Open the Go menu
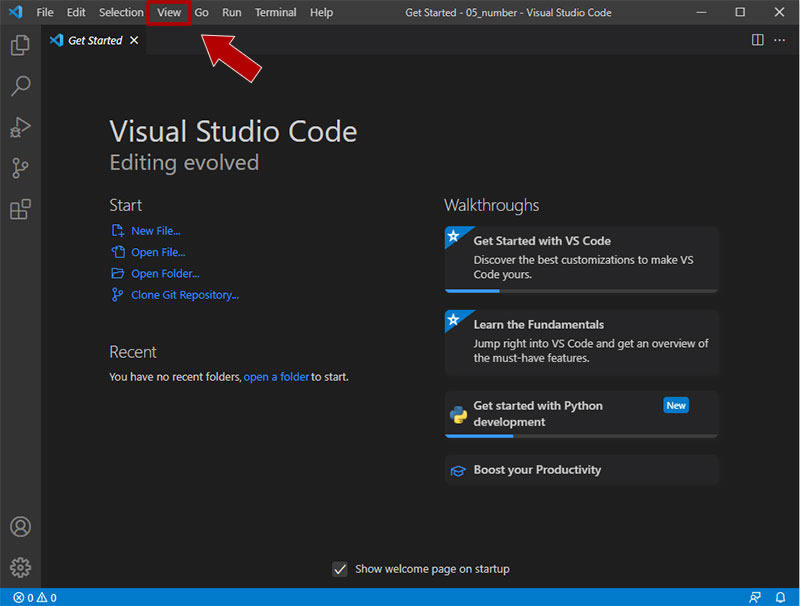The image size is (800, 606). point(202,12)
